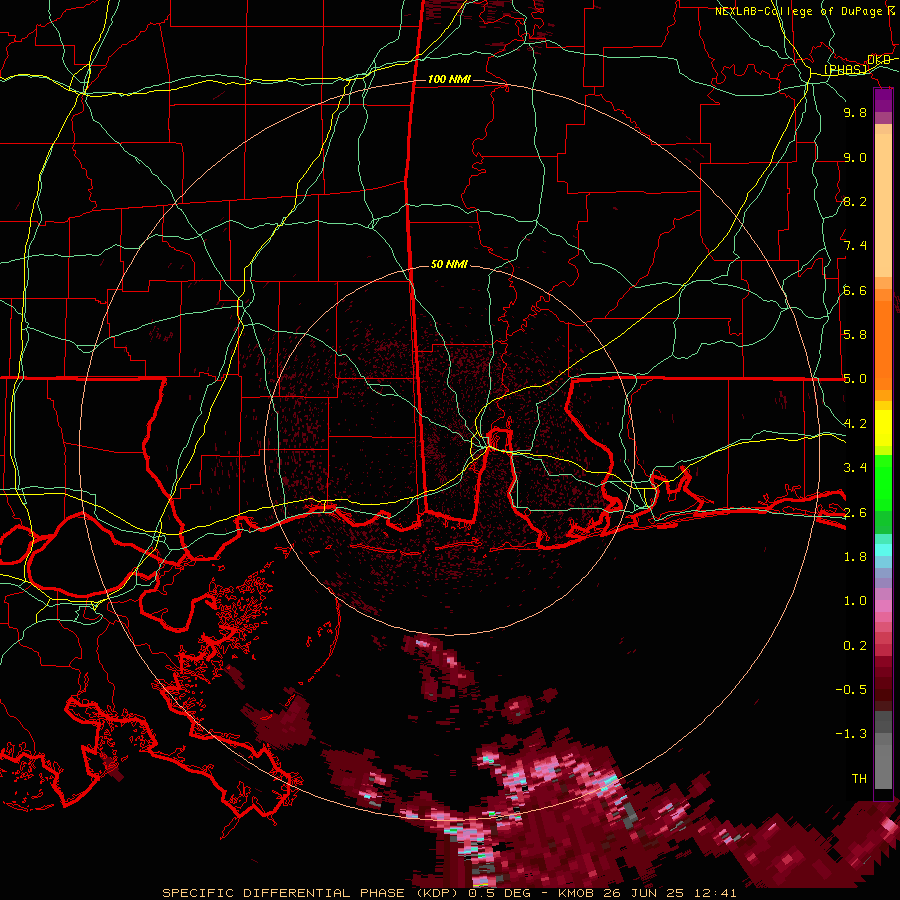Viewport: 900px width, 900px height.
Task: Click the 3.4 value on the color scale
Action: [x=855, y=468]
